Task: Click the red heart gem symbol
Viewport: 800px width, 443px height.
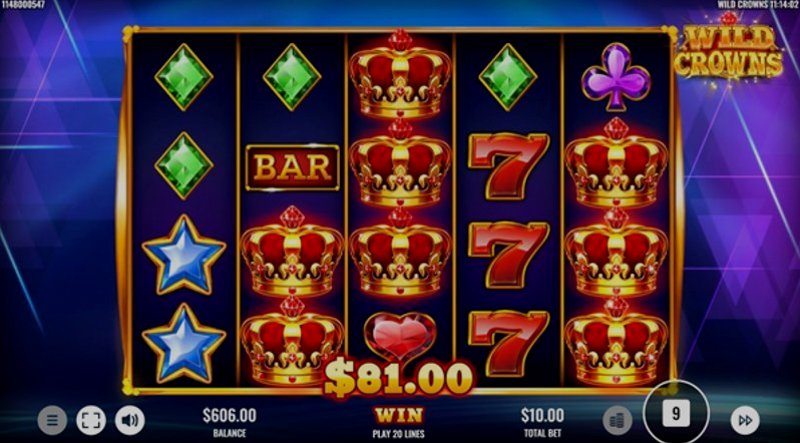Action: click(400, 336)
